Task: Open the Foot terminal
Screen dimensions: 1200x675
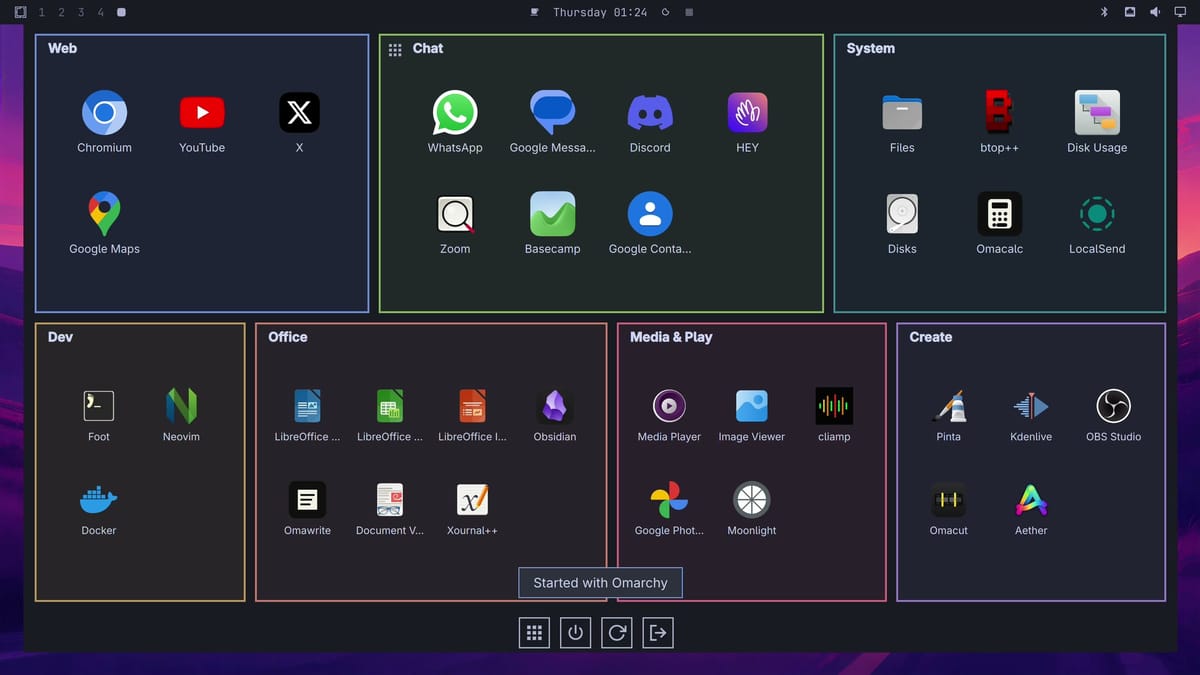Action: [99, 405]
